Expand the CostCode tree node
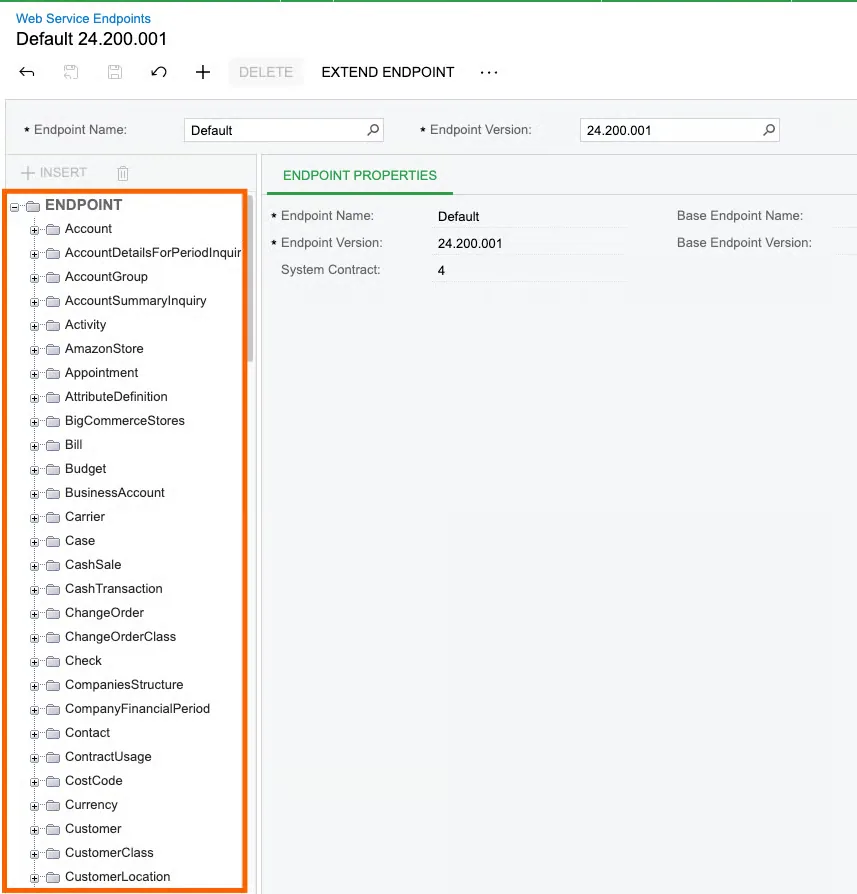Screen dimensions: 857x894 coord(35,782)
